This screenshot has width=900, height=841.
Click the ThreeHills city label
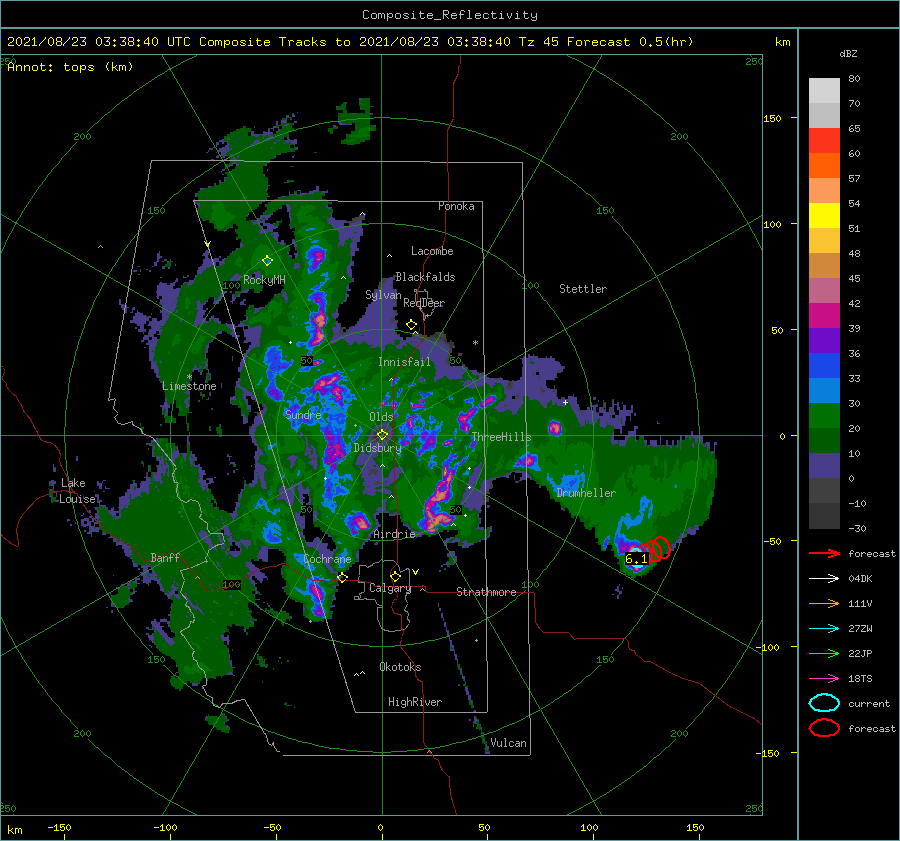501,437
